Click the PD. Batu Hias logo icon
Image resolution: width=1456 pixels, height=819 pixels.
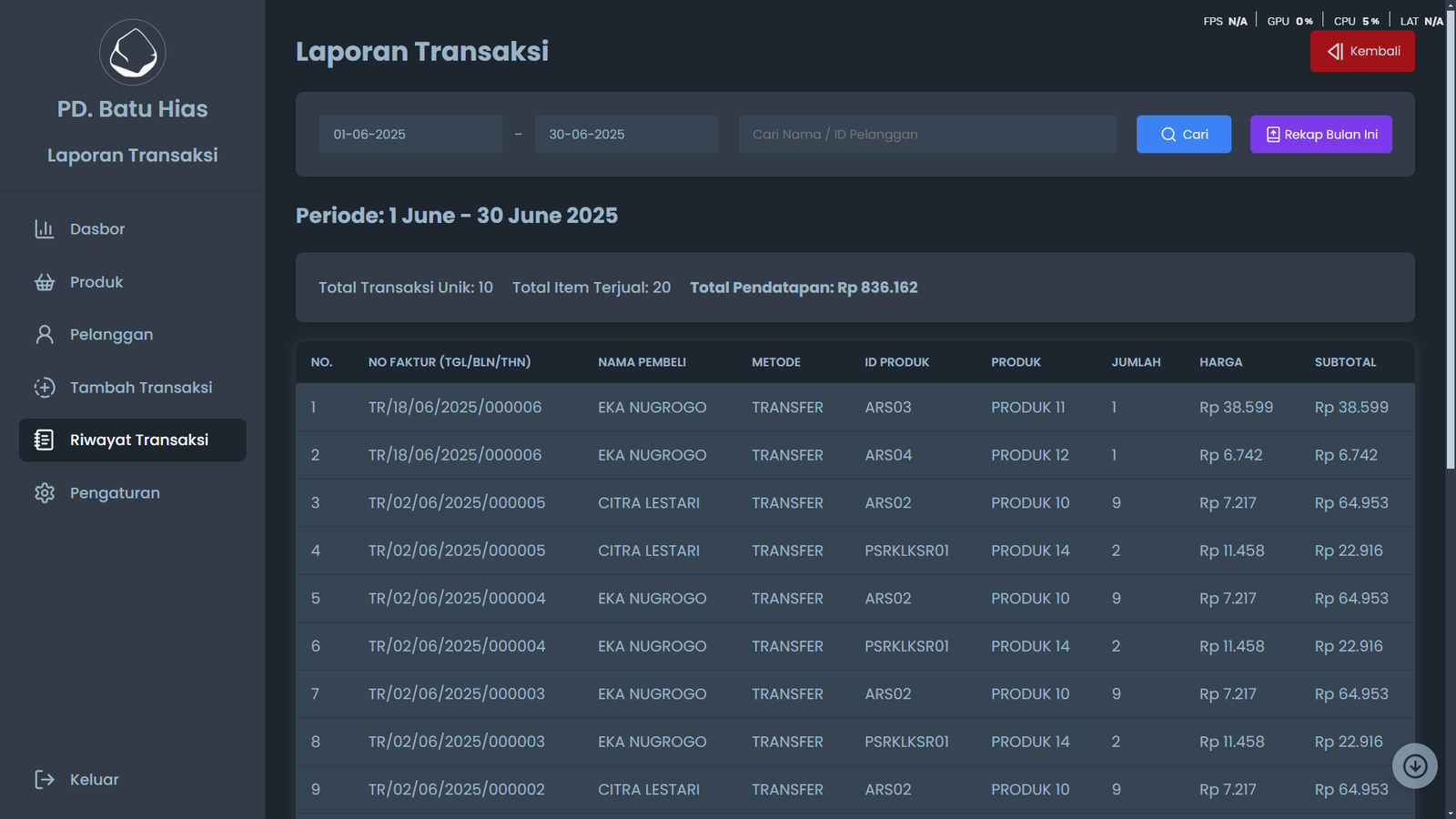click(x=133, y=53)
